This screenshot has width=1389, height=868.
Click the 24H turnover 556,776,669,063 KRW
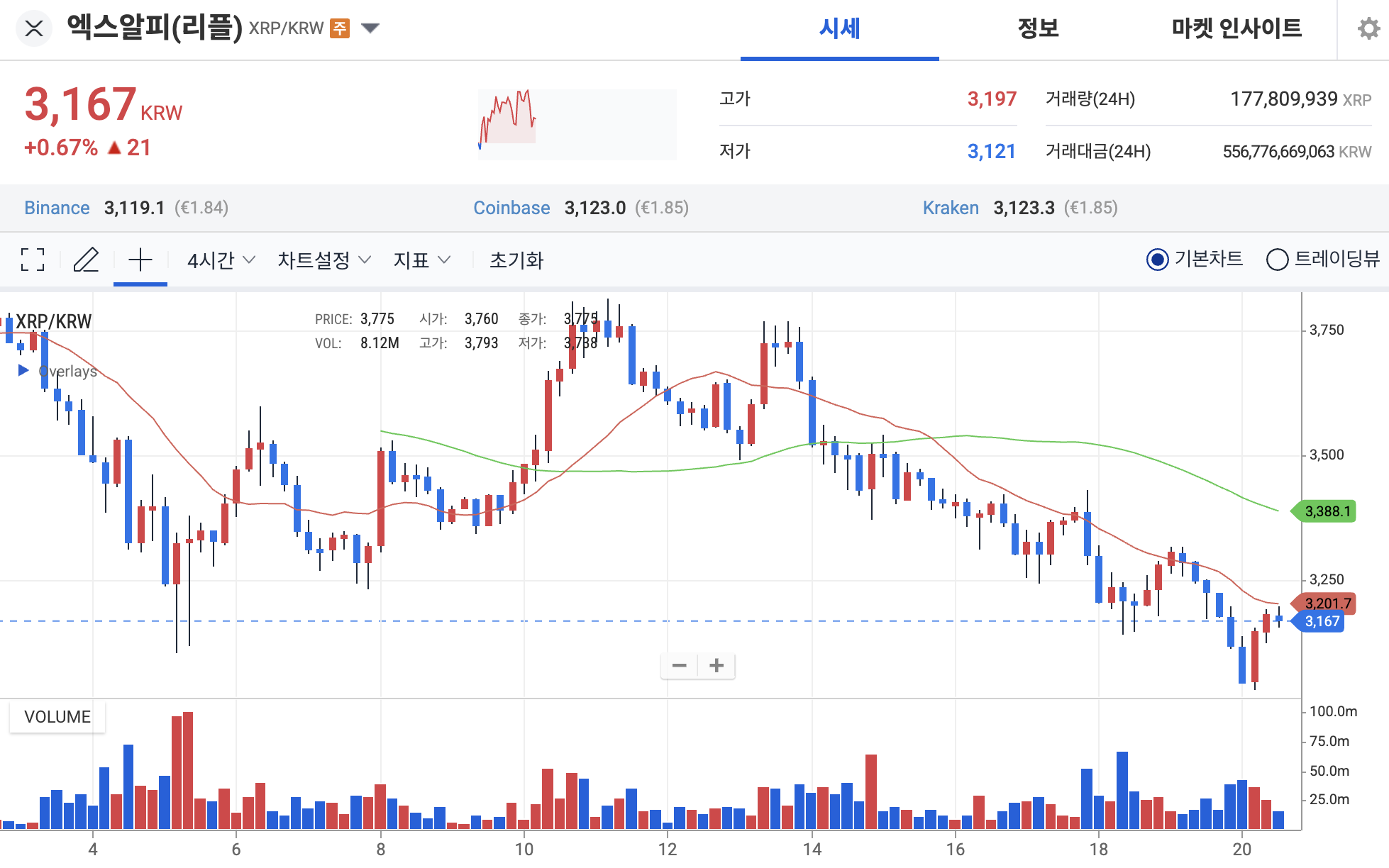click(x=1297, y=152)
